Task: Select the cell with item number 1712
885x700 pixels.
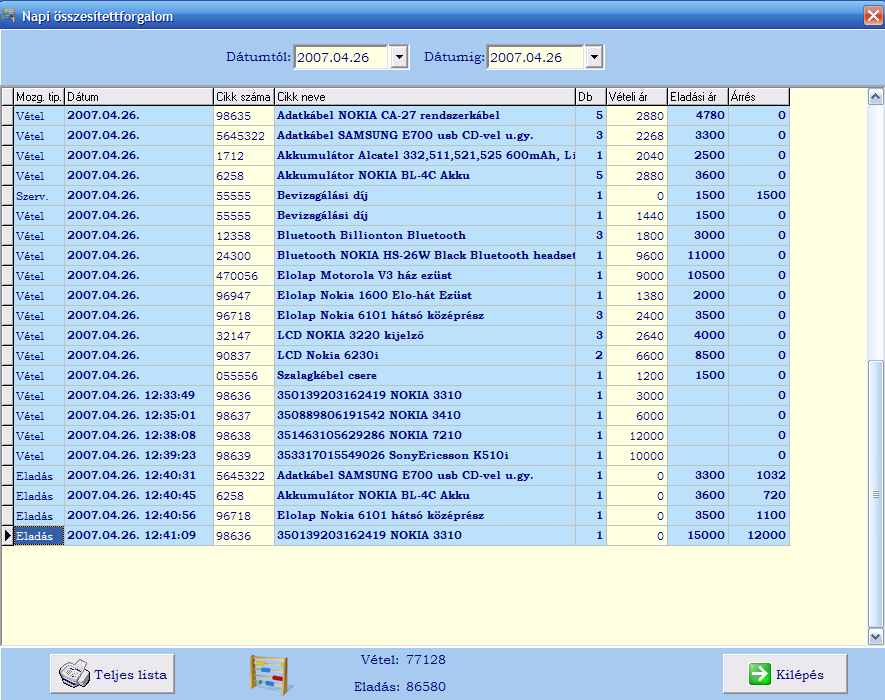Action: point(244,156)
